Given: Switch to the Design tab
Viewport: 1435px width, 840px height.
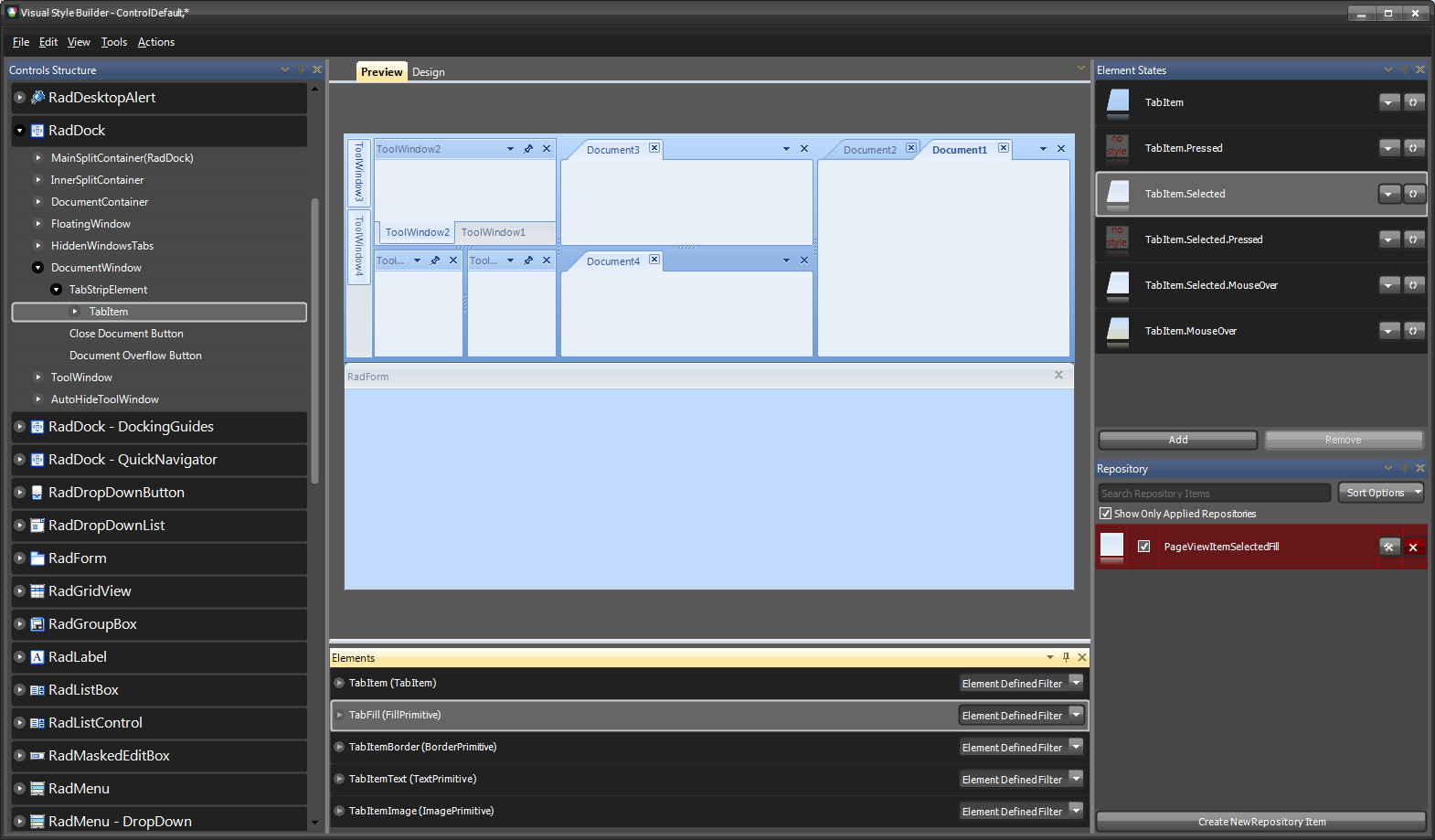Looking at the screenshot, I should [429, 72].
